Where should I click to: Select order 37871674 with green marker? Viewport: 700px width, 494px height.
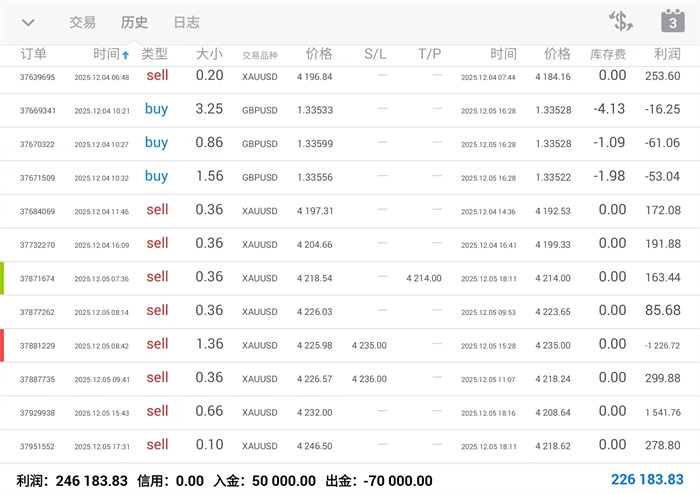click(350, 278)
